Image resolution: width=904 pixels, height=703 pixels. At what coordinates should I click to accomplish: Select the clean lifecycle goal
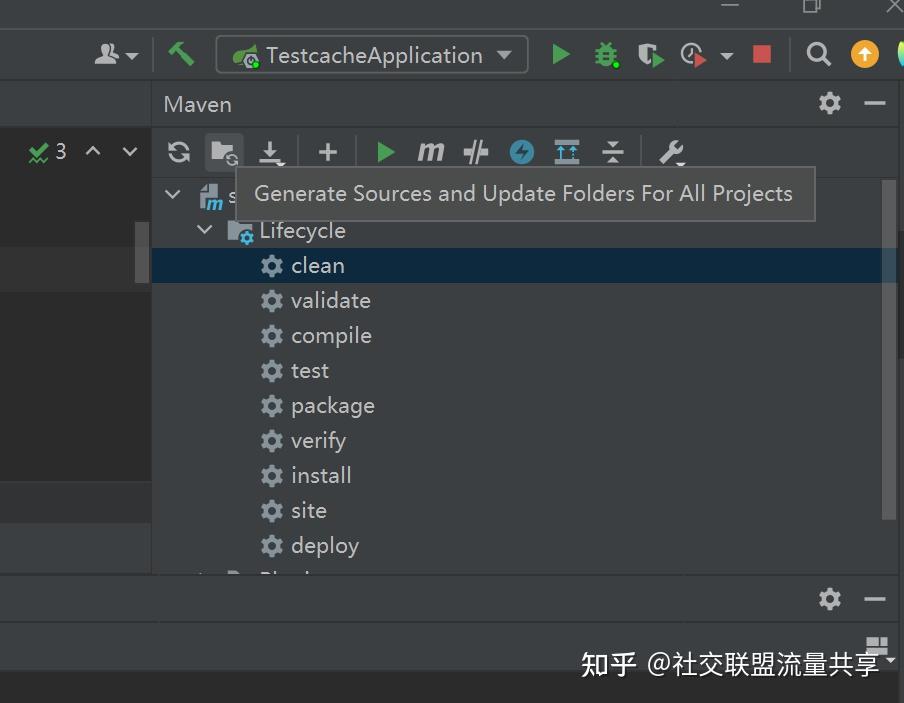point(317,266)
